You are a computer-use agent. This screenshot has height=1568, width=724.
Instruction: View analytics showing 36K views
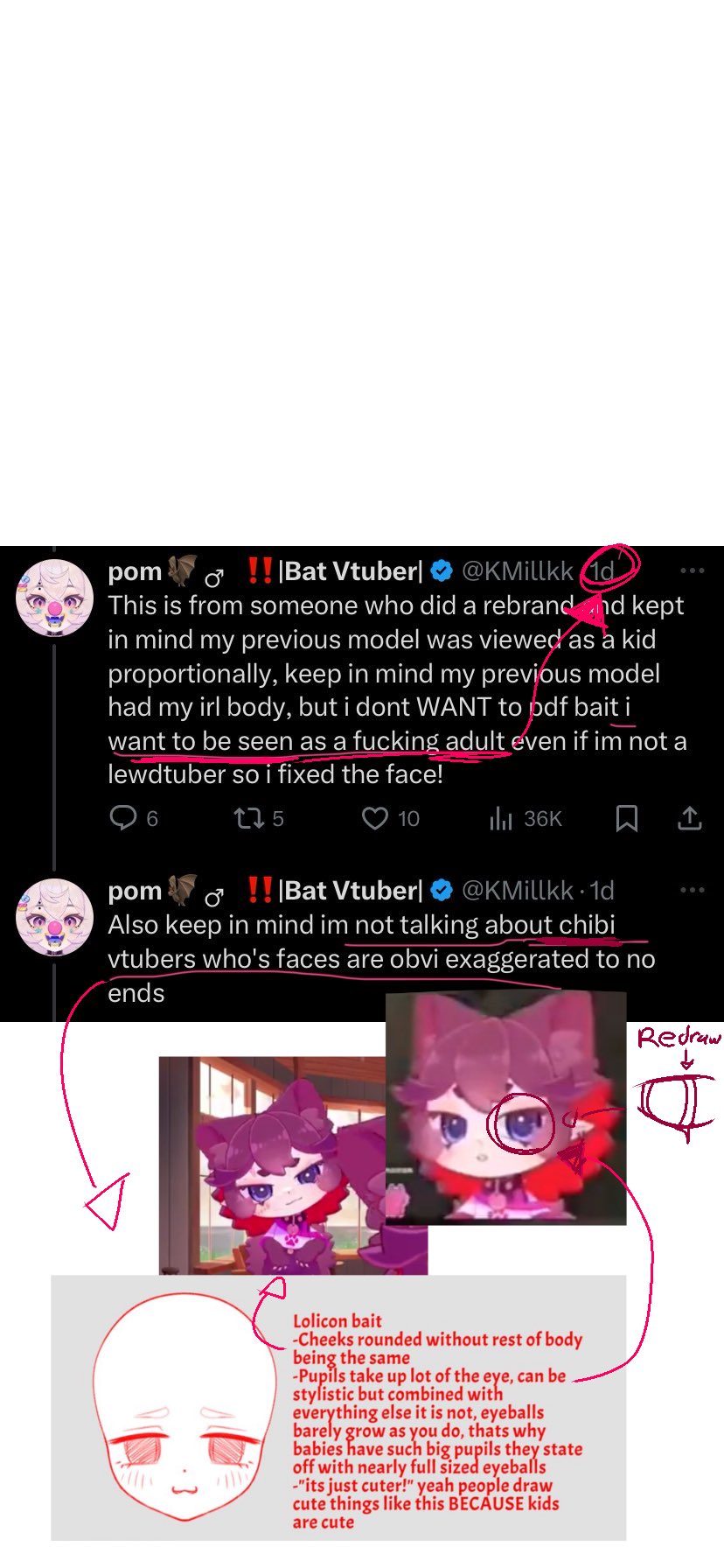[x=526, y=818]
